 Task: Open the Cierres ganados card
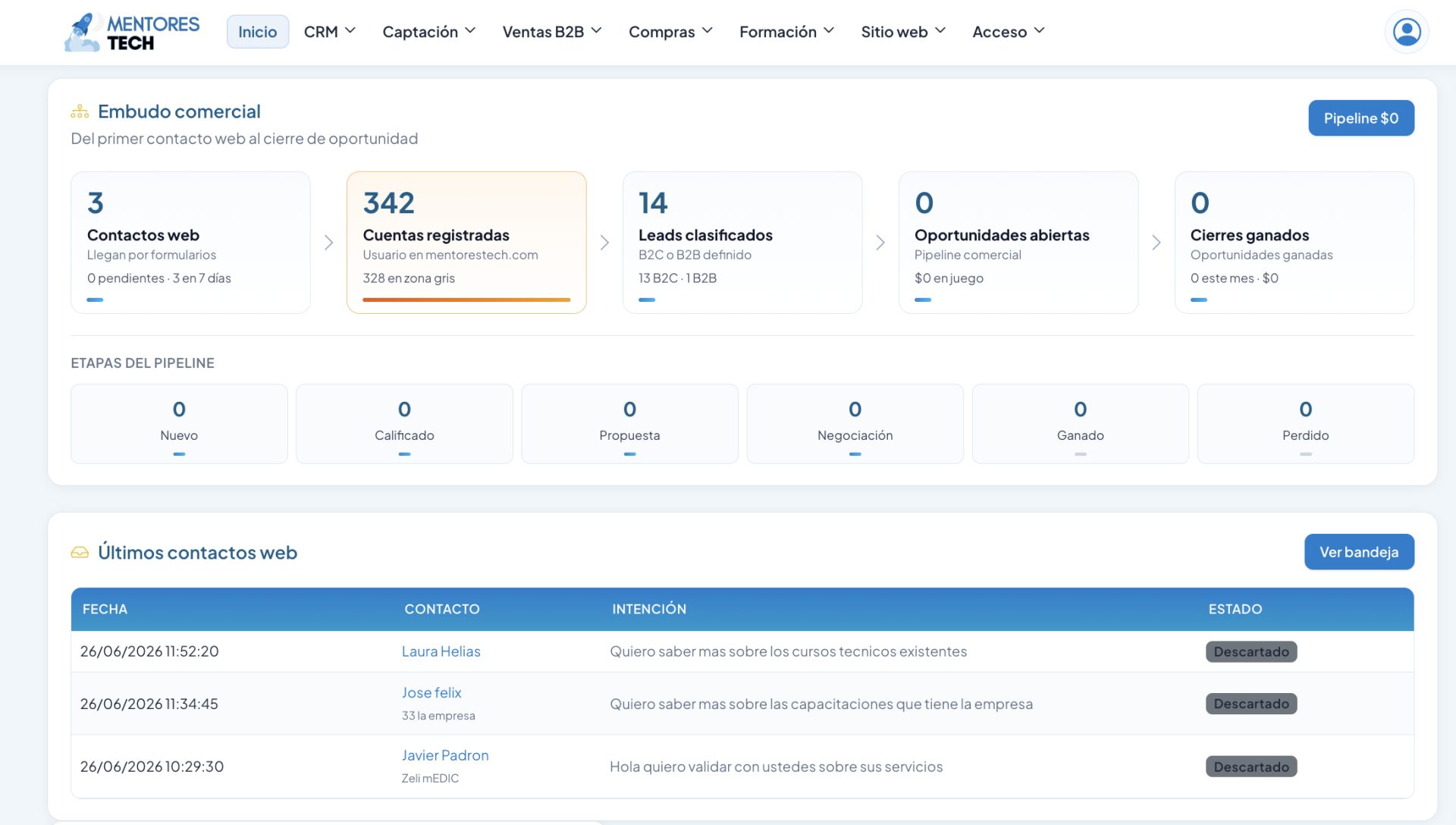click(x=1294, y=243)
